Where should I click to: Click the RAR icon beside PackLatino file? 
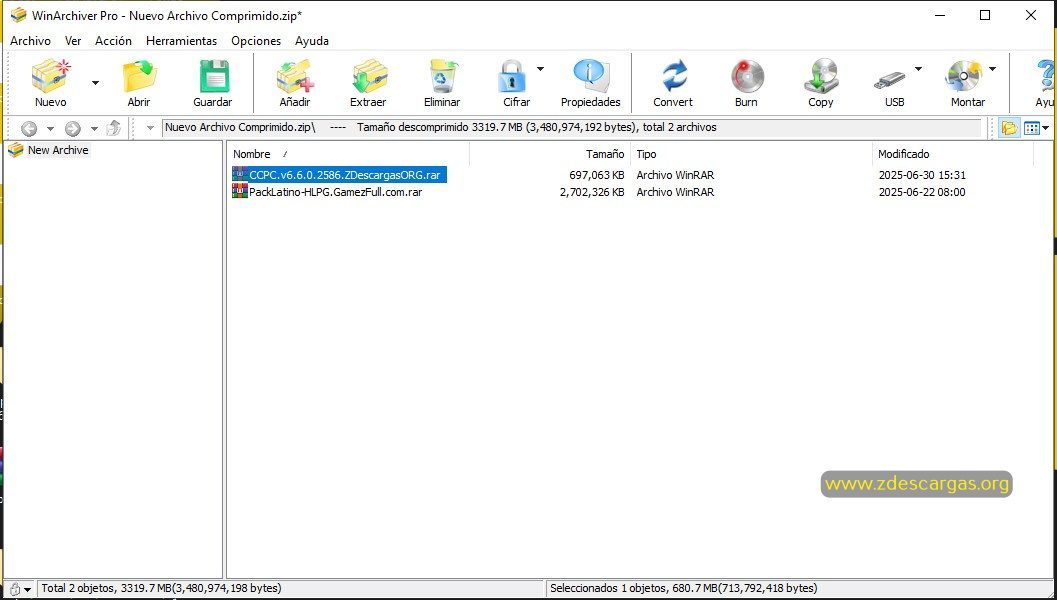pyautogui.click(x=240, y=191)
